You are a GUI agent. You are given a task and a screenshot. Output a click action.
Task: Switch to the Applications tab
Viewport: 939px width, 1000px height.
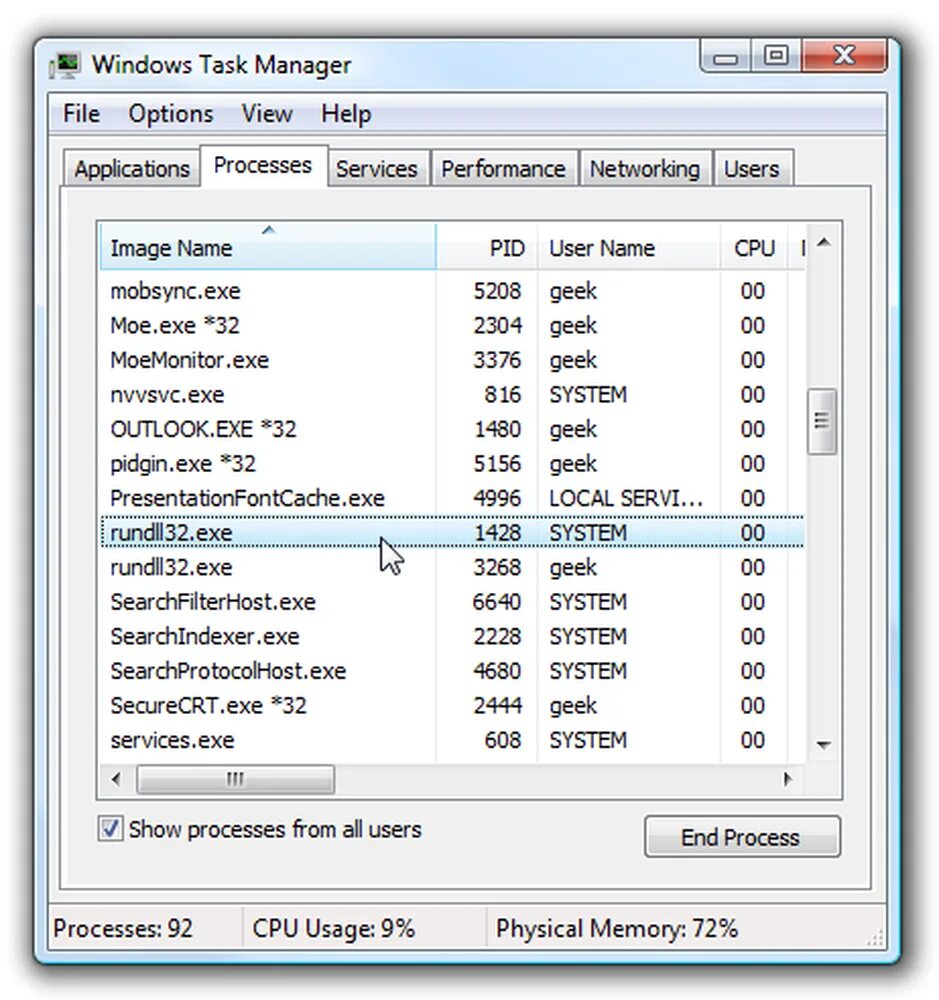coord(132,168)
